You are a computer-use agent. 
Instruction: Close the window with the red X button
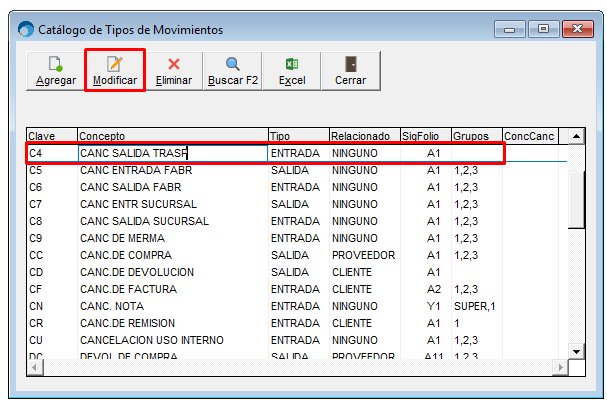(x=578, y=29)
